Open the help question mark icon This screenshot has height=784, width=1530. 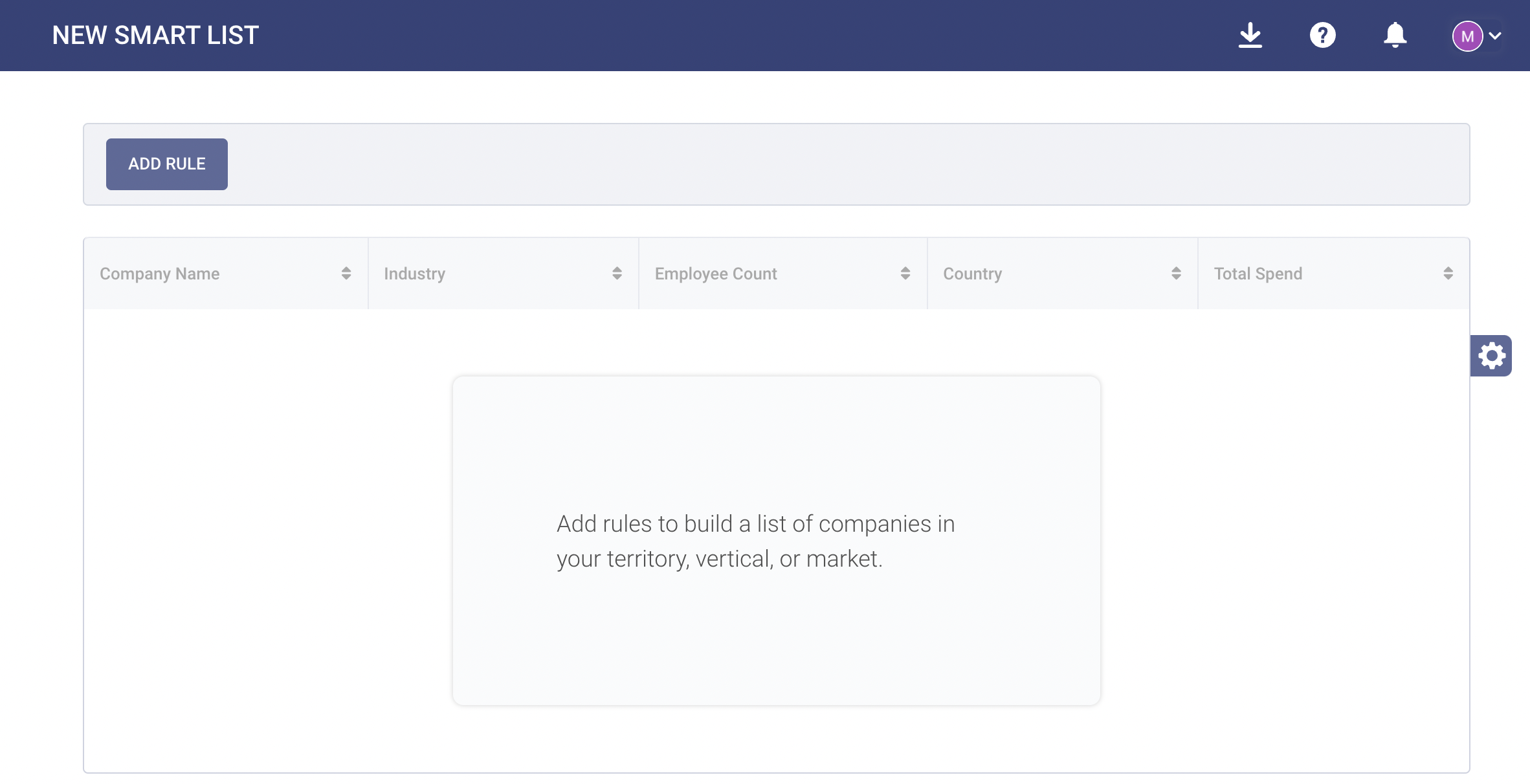1322,35
